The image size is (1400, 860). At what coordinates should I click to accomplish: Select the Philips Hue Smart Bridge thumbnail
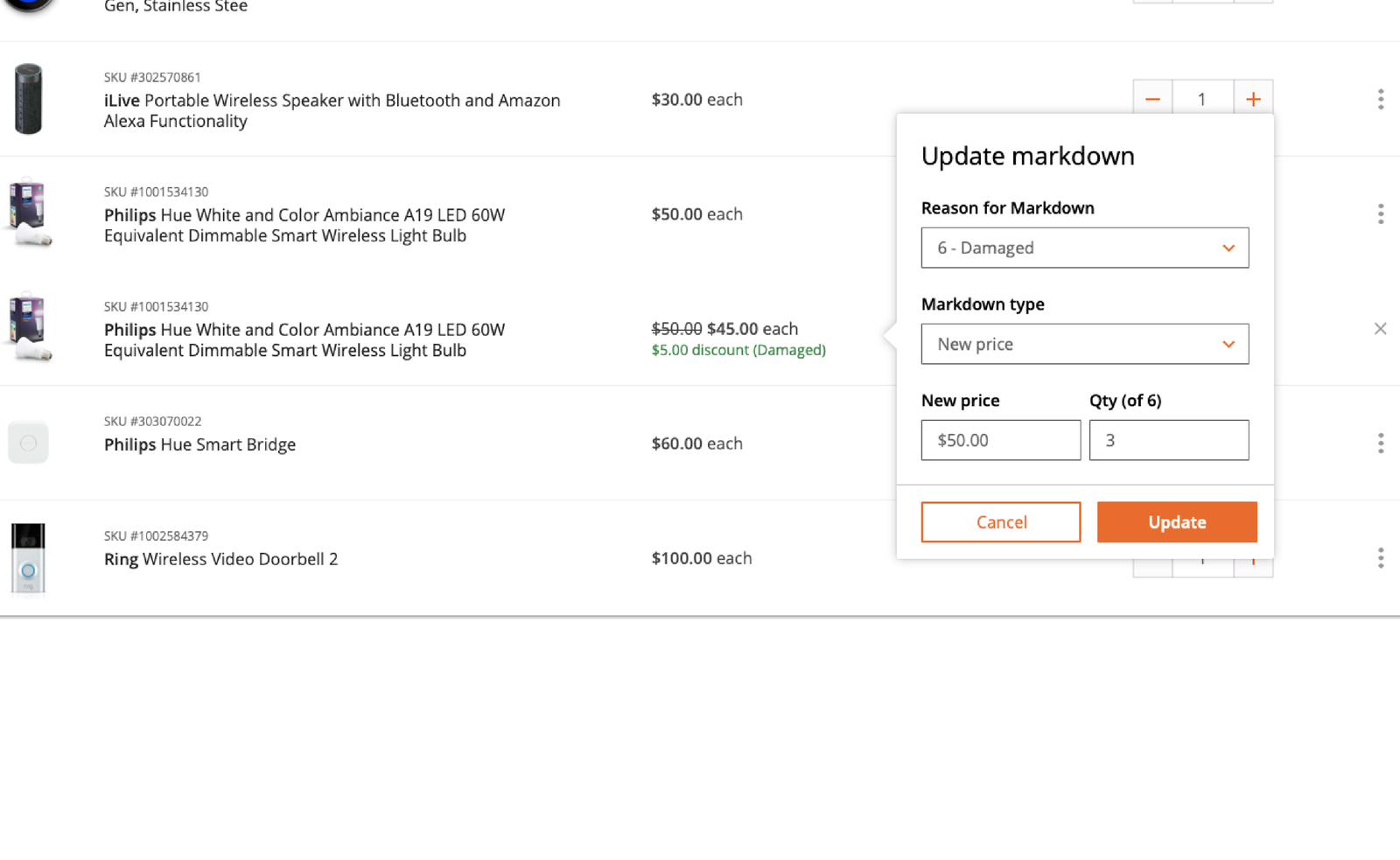point(28,443)
